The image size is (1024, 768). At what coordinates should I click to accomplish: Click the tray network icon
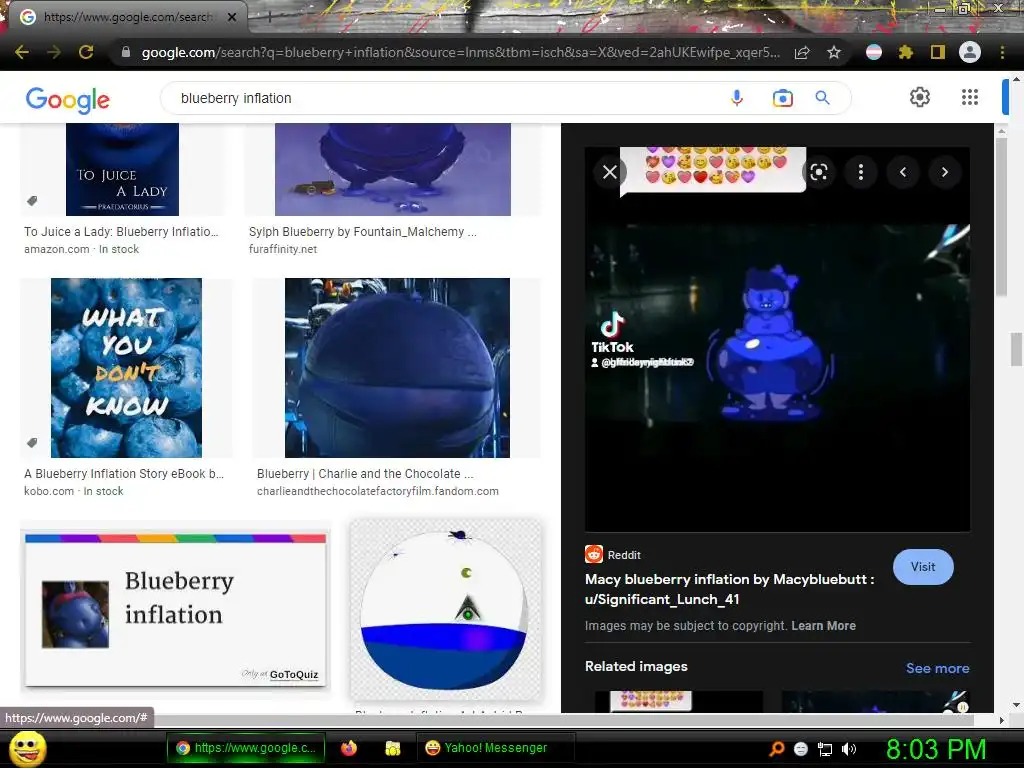(x=825, y=750)
